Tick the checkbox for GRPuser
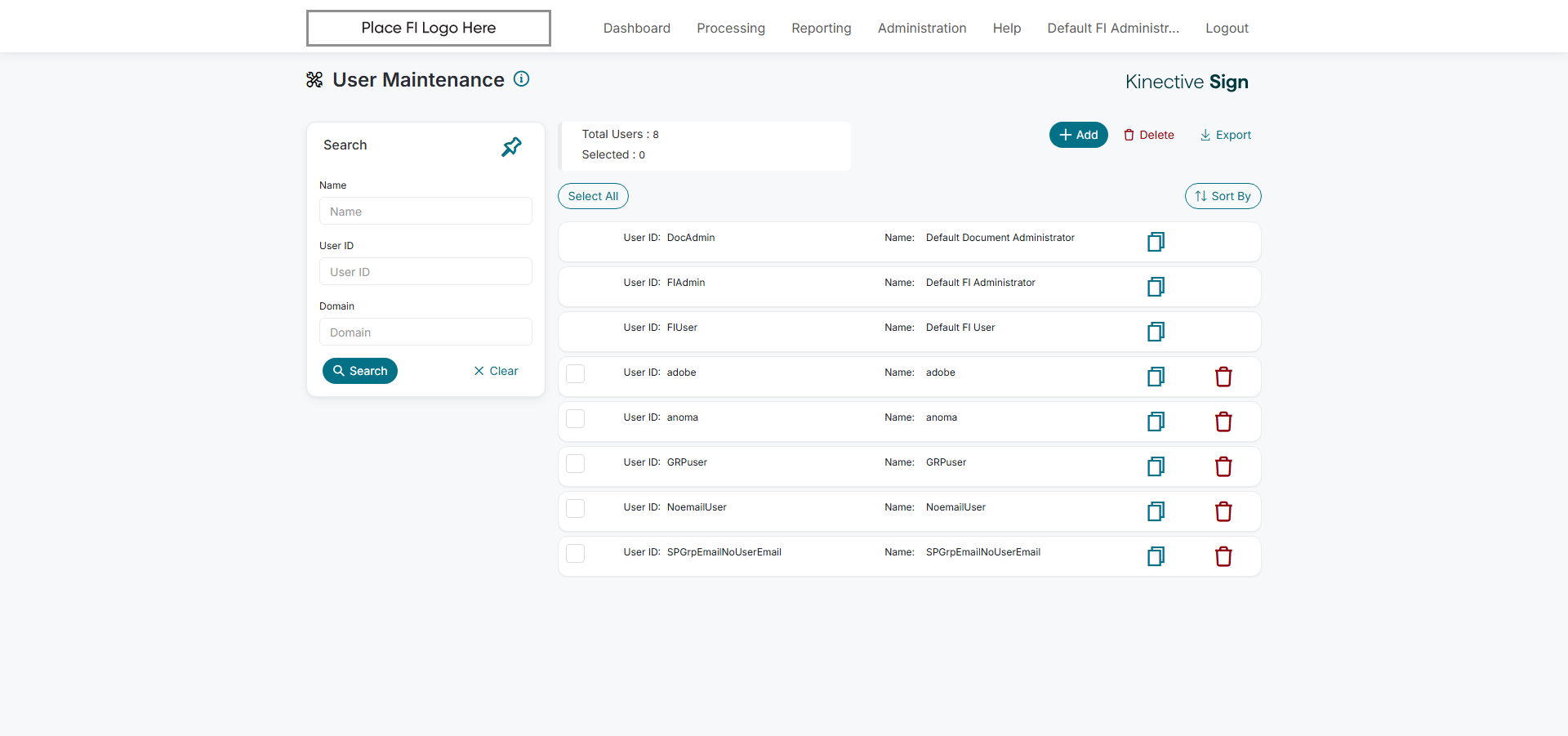Image resolution: width=1568 pixels, height=736 pixels. 576,463
